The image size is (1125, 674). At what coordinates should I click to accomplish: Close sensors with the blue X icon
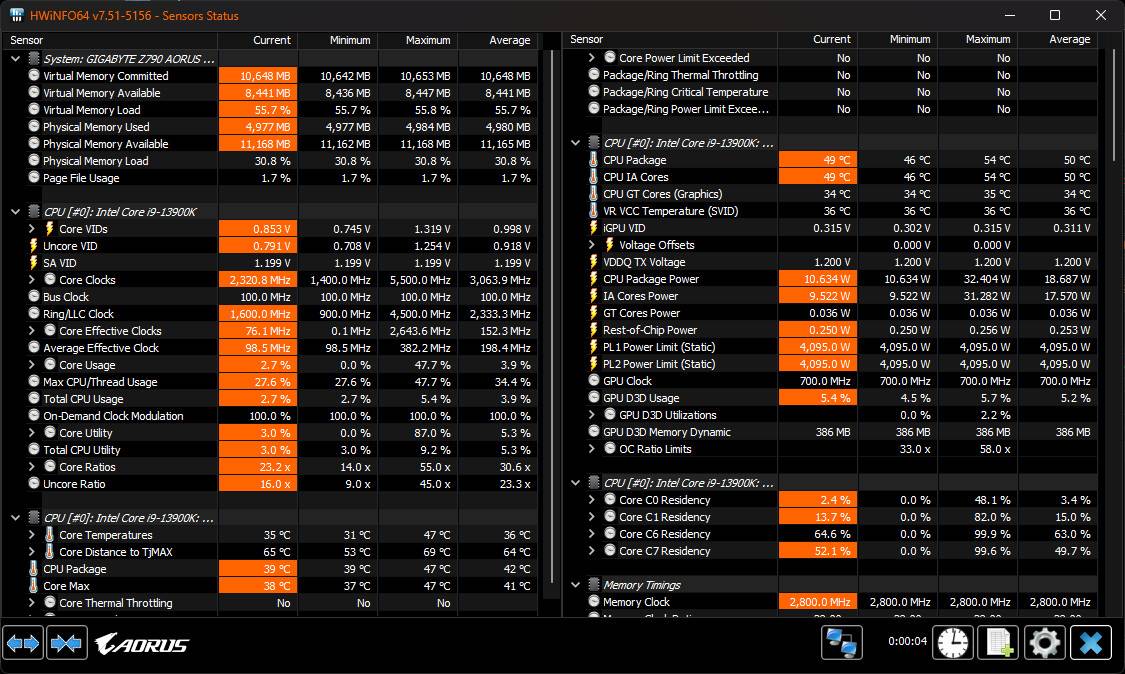point(1091,643)
